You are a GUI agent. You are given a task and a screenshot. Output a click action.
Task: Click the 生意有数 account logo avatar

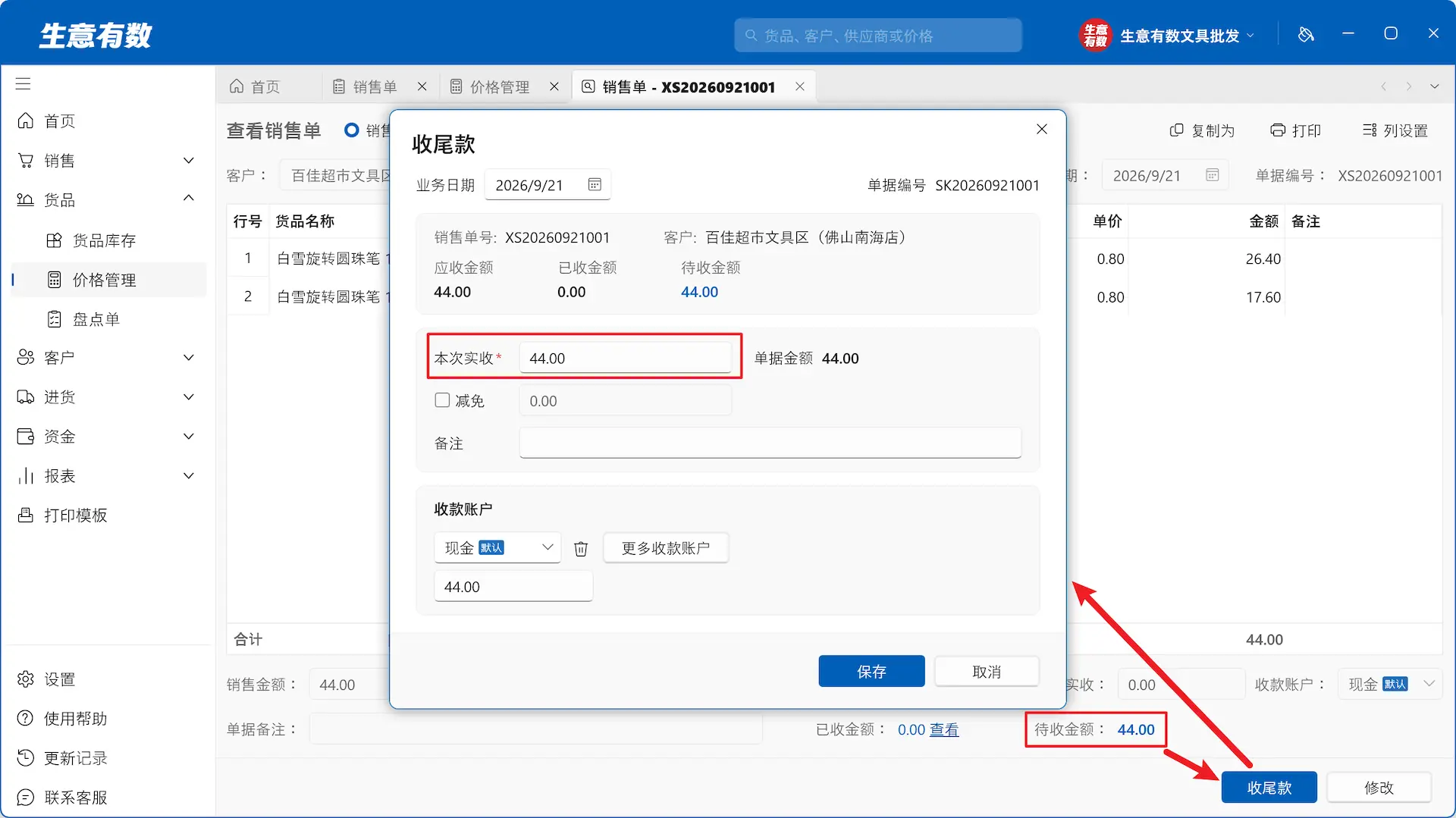[x=1095, y=35]
